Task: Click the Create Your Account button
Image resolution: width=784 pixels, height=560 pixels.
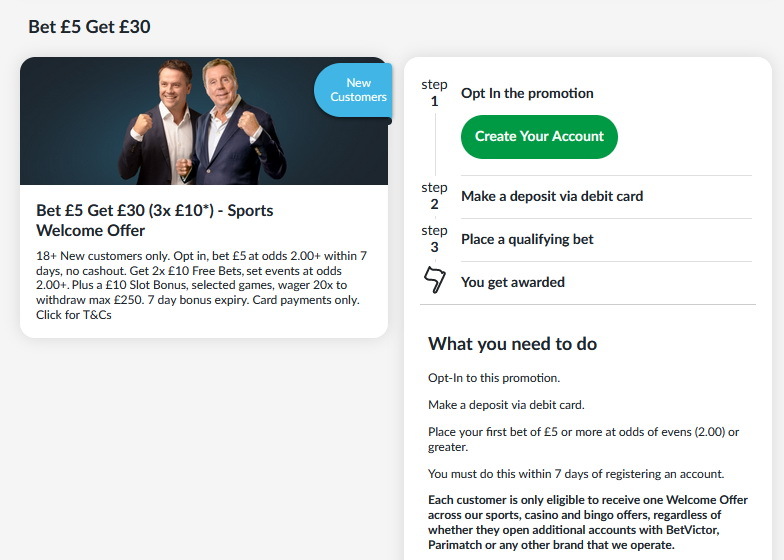Action: (539, 136)
